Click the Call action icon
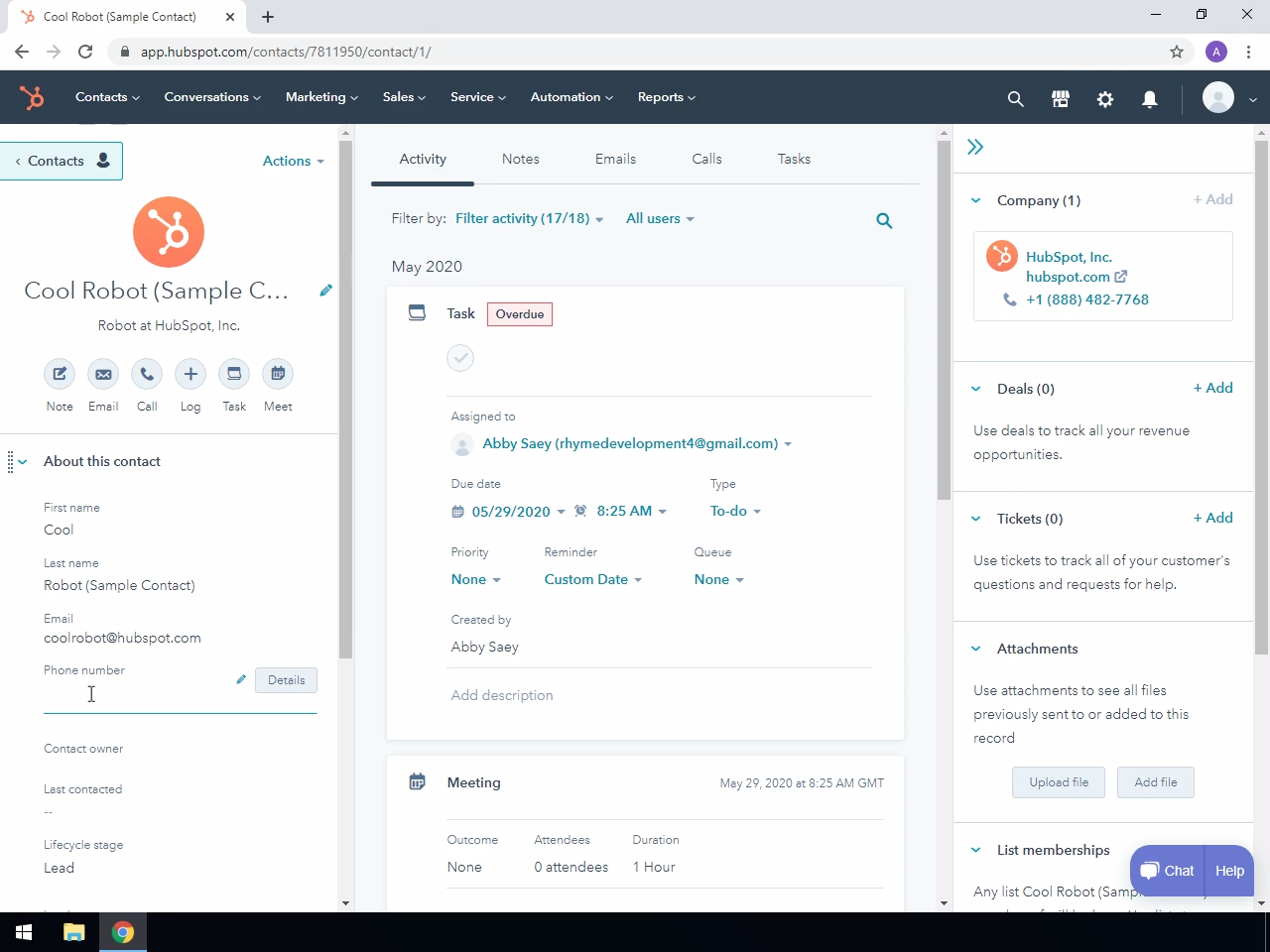The height and width of the screenshot is (952, 1270). 147,374
